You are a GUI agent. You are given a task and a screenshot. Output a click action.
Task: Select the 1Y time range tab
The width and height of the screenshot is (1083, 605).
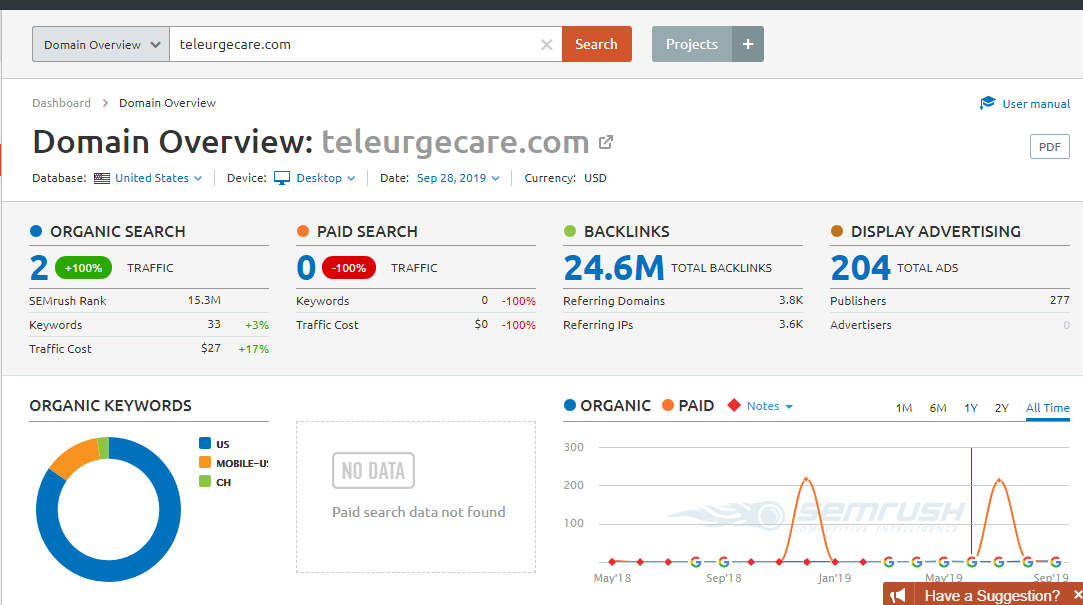click(x=970, y=408)
